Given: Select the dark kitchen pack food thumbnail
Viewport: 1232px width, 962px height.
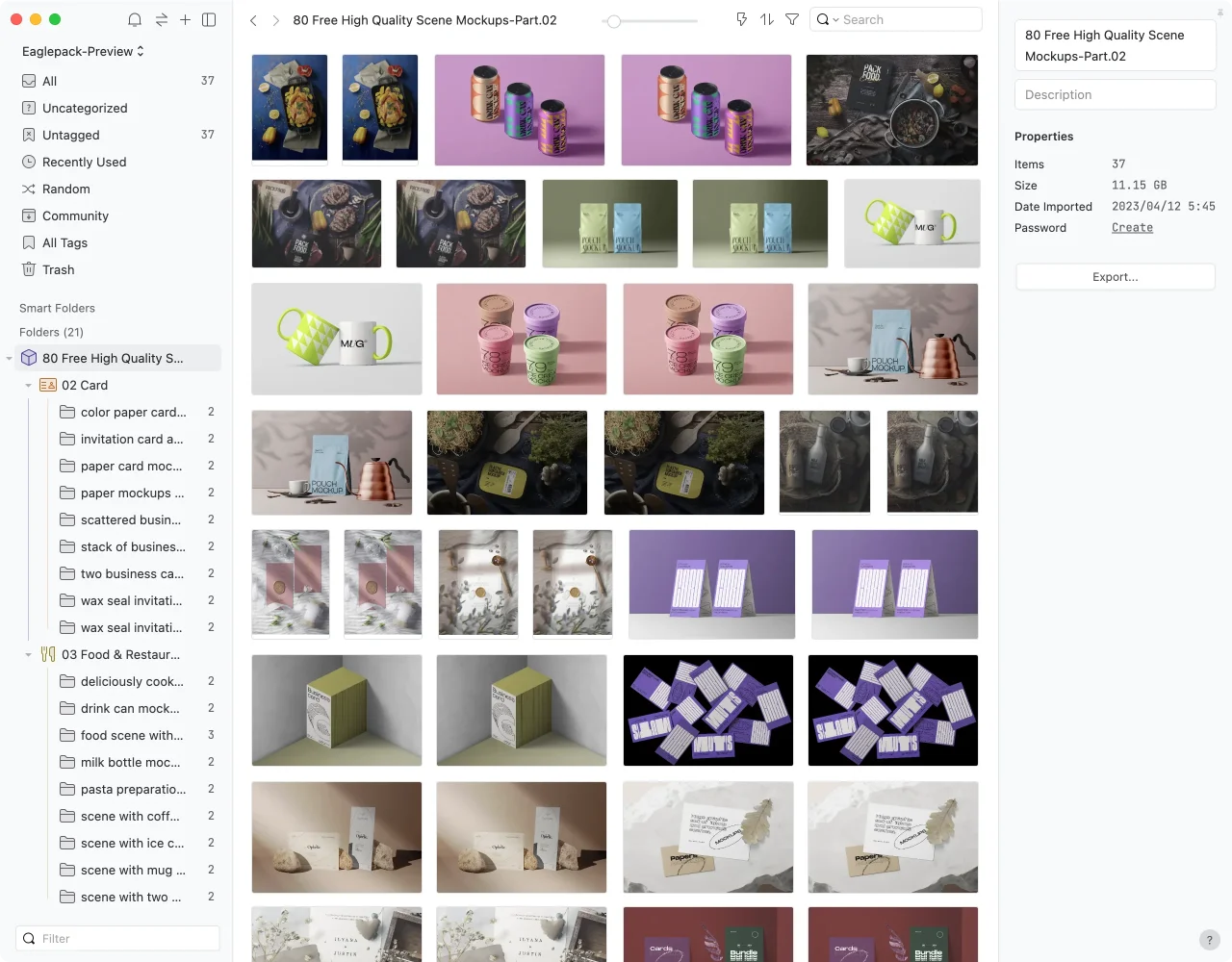Looking at the screenshot, I should pos(892,111).
